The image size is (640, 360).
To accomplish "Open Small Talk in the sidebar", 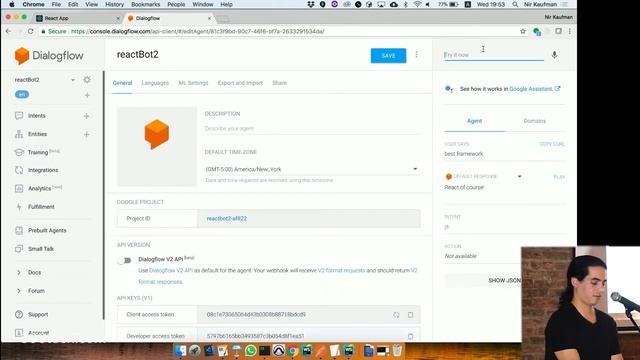I will pos(41,249).
